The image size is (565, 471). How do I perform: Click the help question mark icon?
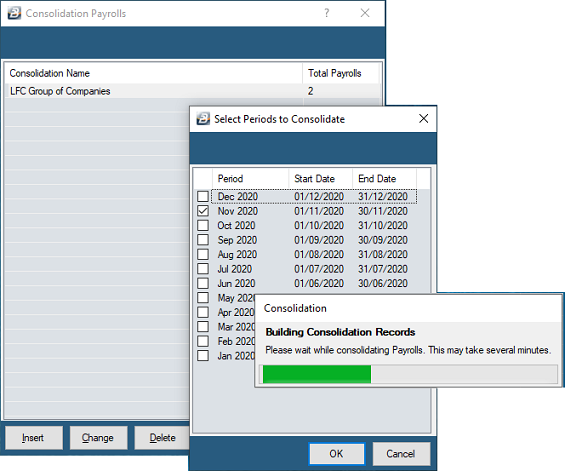pyautogui.click(x=326, y=13)
